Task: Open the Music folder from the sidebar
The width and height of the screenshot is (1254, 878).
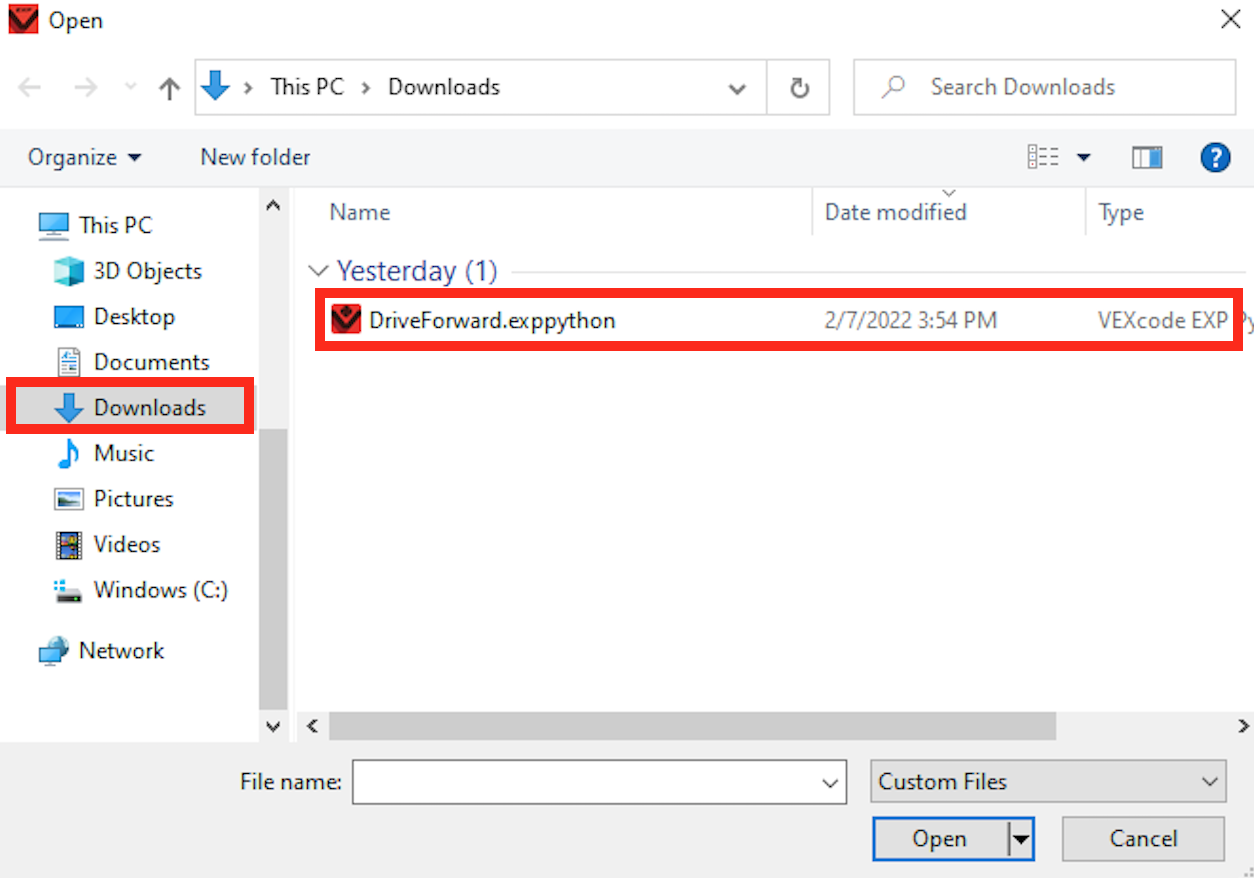Action: pos(125,453)
